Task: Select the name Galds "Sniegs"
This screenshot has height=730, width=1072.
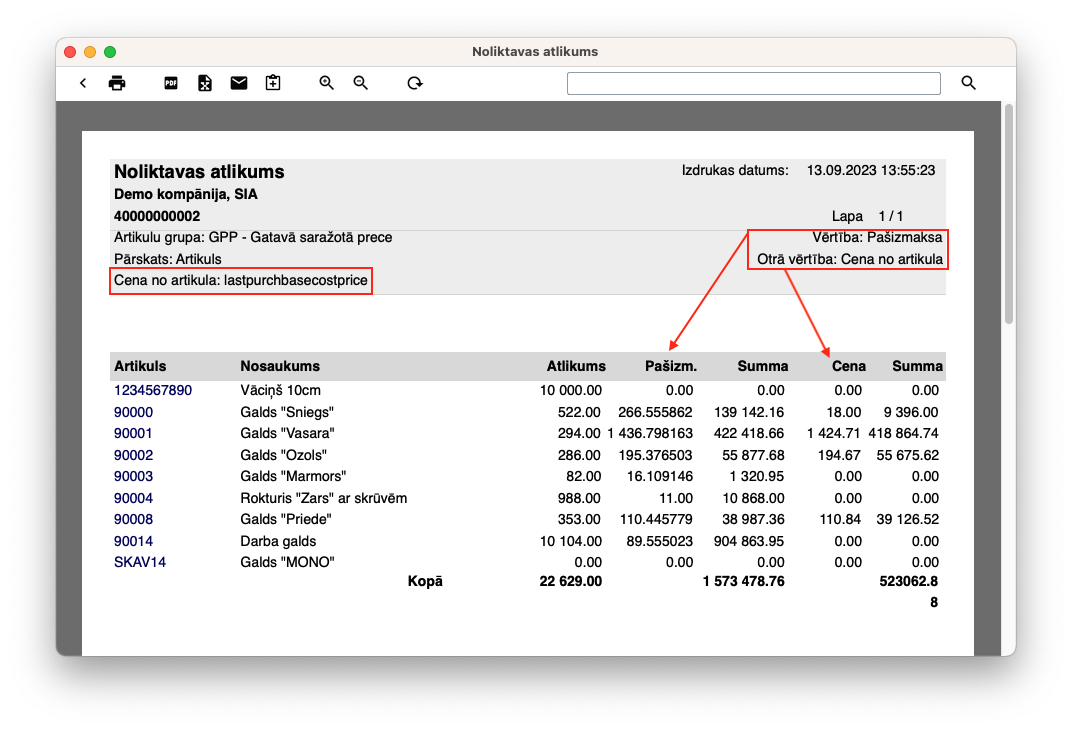Action: [287, 412]
